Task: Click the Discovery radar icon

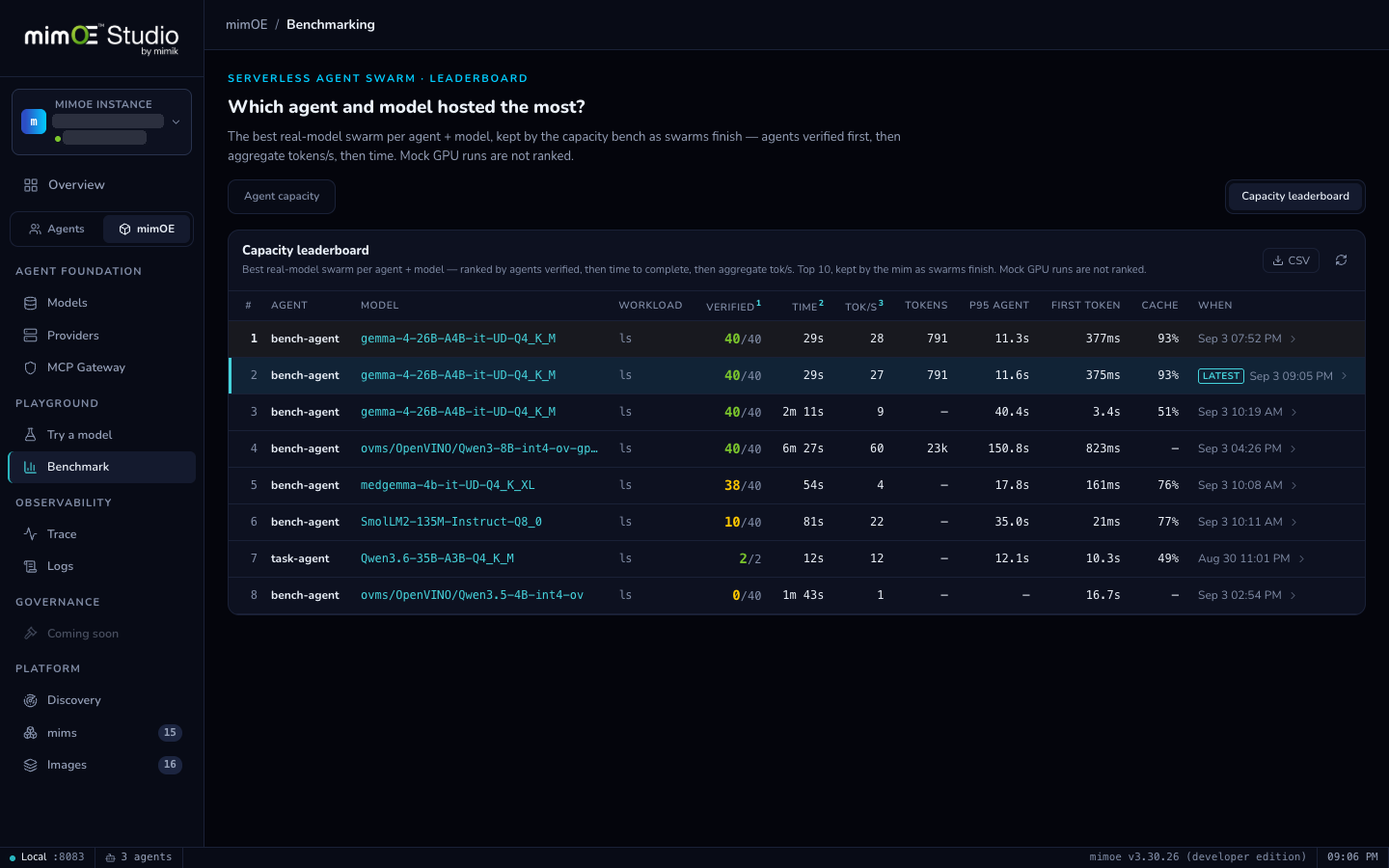Action: 30,700
